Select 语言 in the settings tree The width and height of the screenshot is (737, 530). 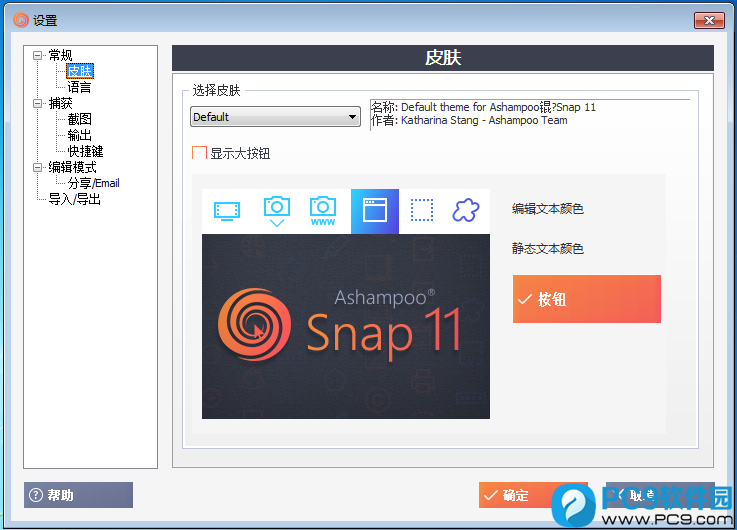(79, 87)
